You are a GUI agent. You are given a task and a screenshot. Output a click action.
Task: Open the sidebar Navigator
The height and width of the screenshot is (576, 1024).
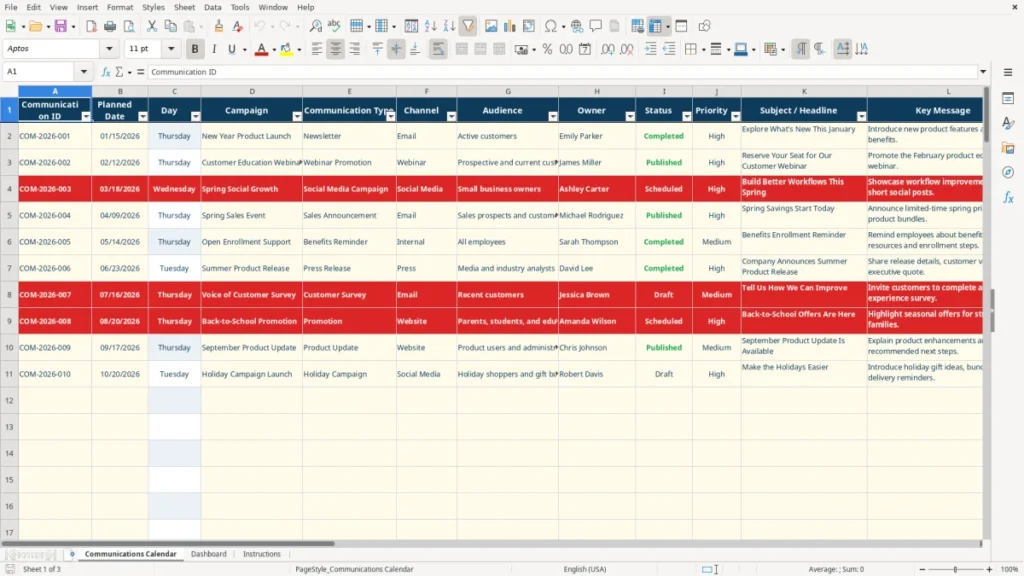tap(1008, 172)
